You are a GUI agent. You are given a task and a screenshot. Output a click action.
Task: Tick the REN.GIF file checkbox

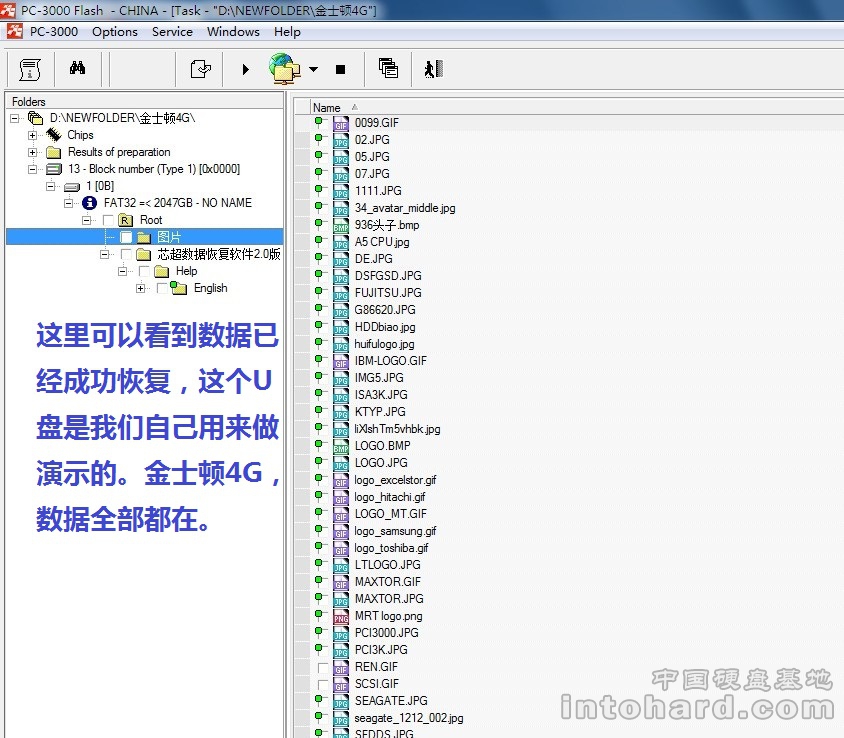point(323,667)
